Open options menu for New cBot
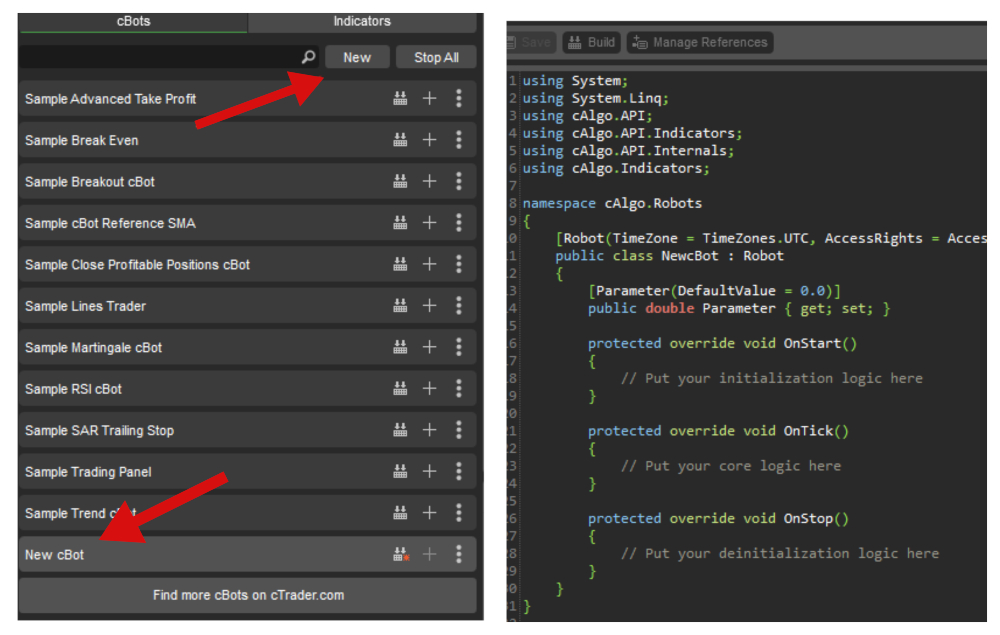 point(459,554)
